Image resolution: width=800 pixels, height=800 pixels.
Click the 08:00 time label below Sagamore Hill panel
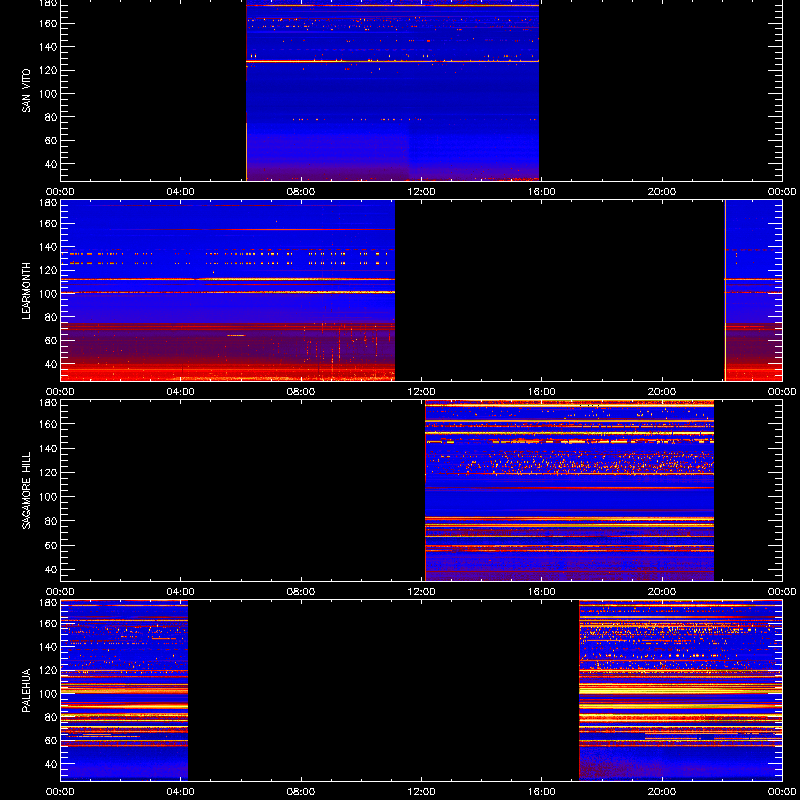coord(301,592)
